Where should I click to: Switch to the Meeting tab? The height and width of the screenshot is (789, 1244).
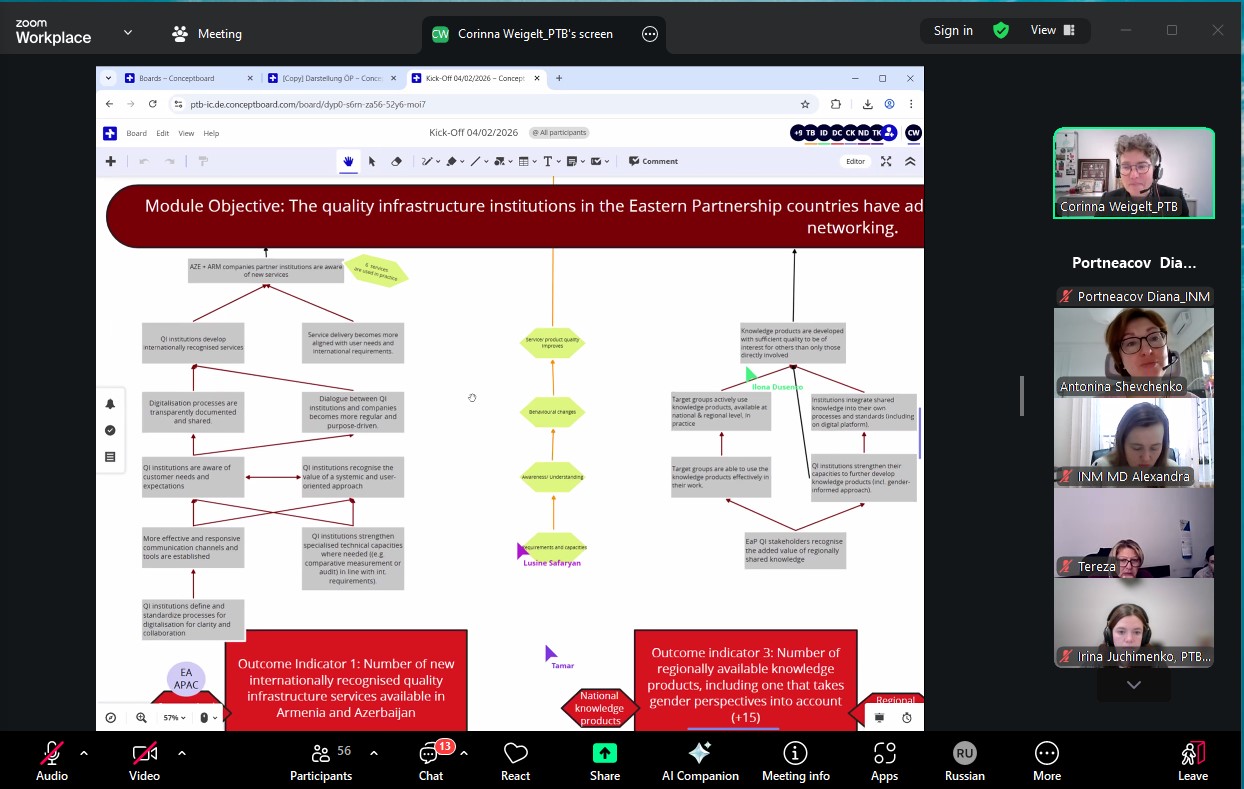207,33
